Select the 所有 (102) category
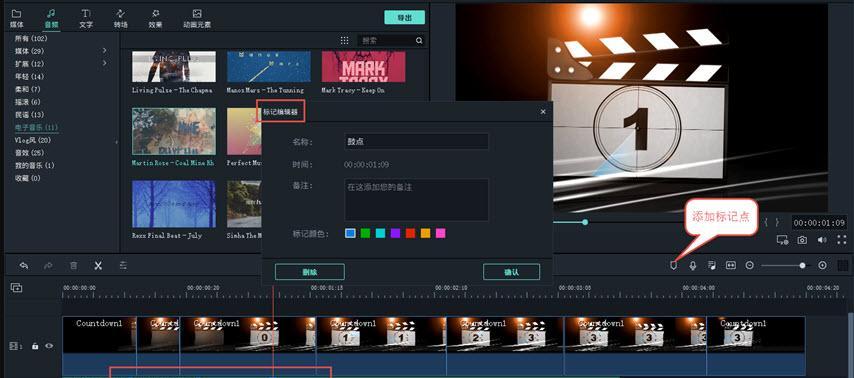 coord(31,39)
